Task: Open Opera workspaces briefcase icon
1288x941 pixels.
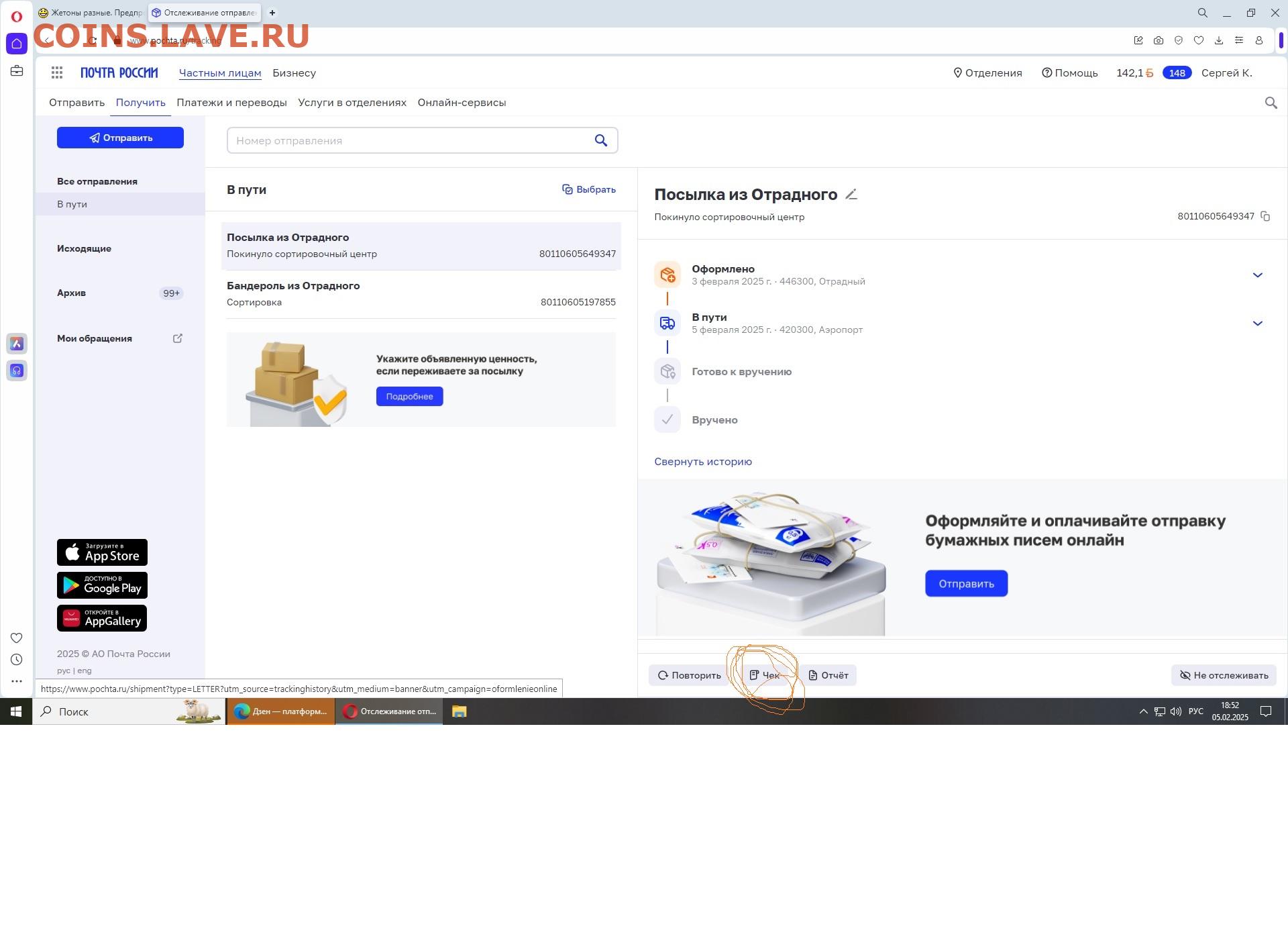Action: (x=17, y=70)
